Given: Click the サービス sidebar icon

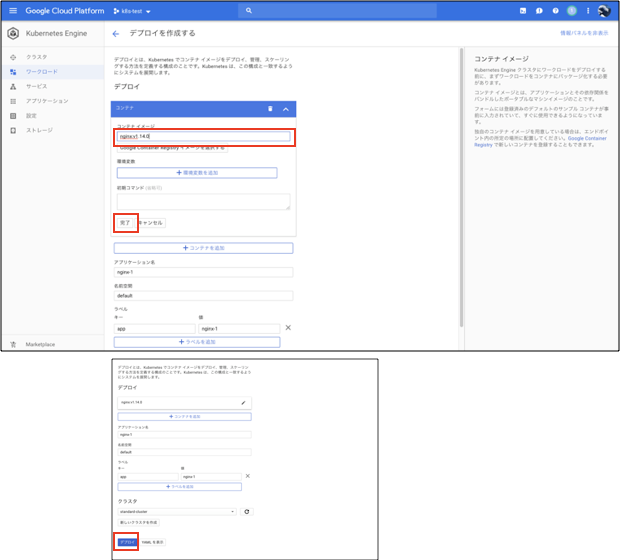Looking at the screenshot, I should [x=13, y=86].
